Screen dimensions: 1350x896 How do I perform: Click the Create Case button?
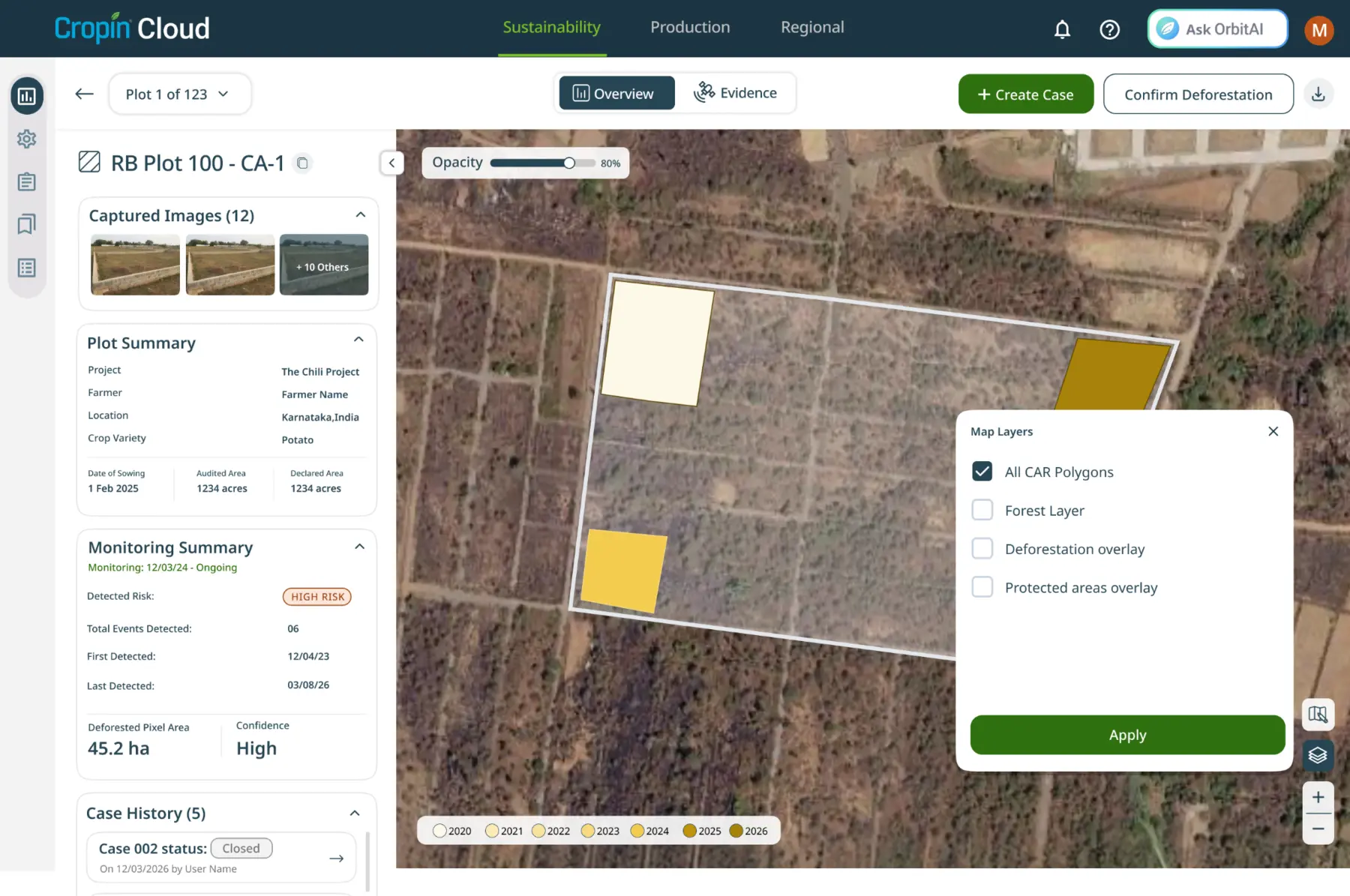click(1025, 94)
